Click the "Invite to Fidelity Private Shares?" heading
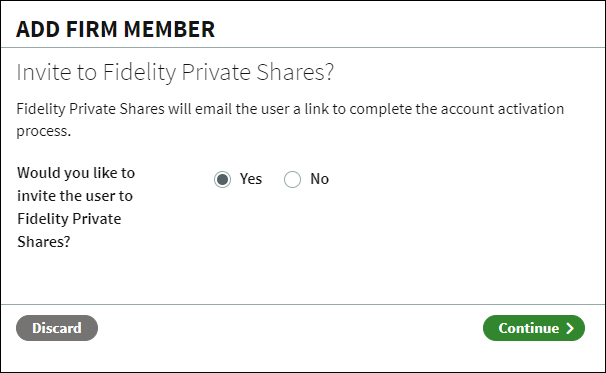This screenshot has width=606, height=373. tap(175, 72)
